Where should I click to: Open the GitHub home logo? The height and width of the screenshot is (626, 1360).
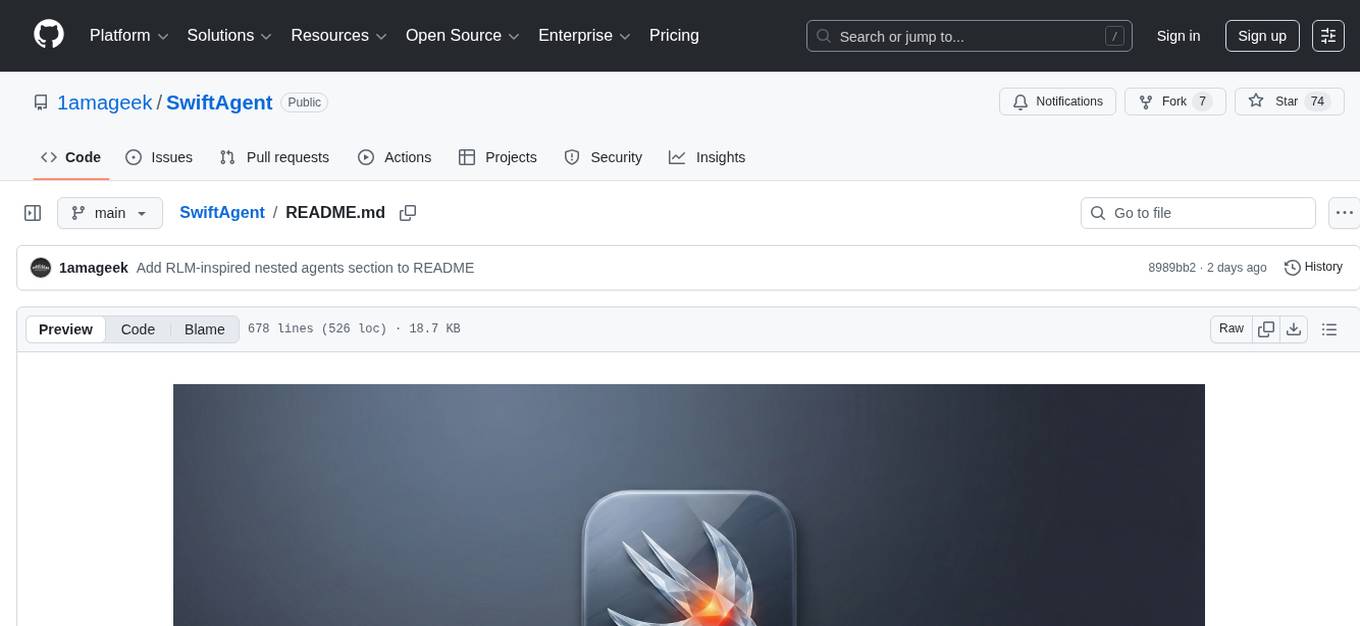(x=48, y=35)
